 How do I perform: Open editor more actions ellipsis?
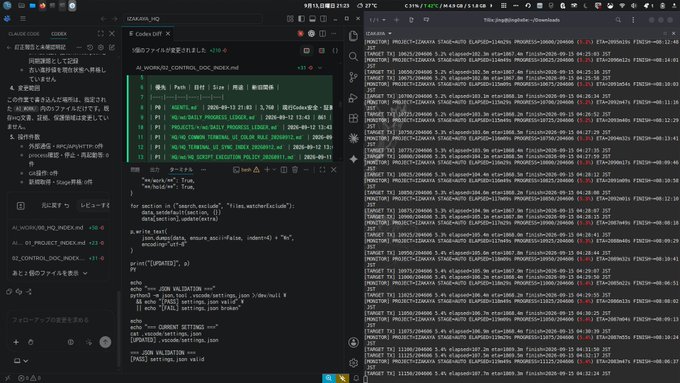point(333,33)
